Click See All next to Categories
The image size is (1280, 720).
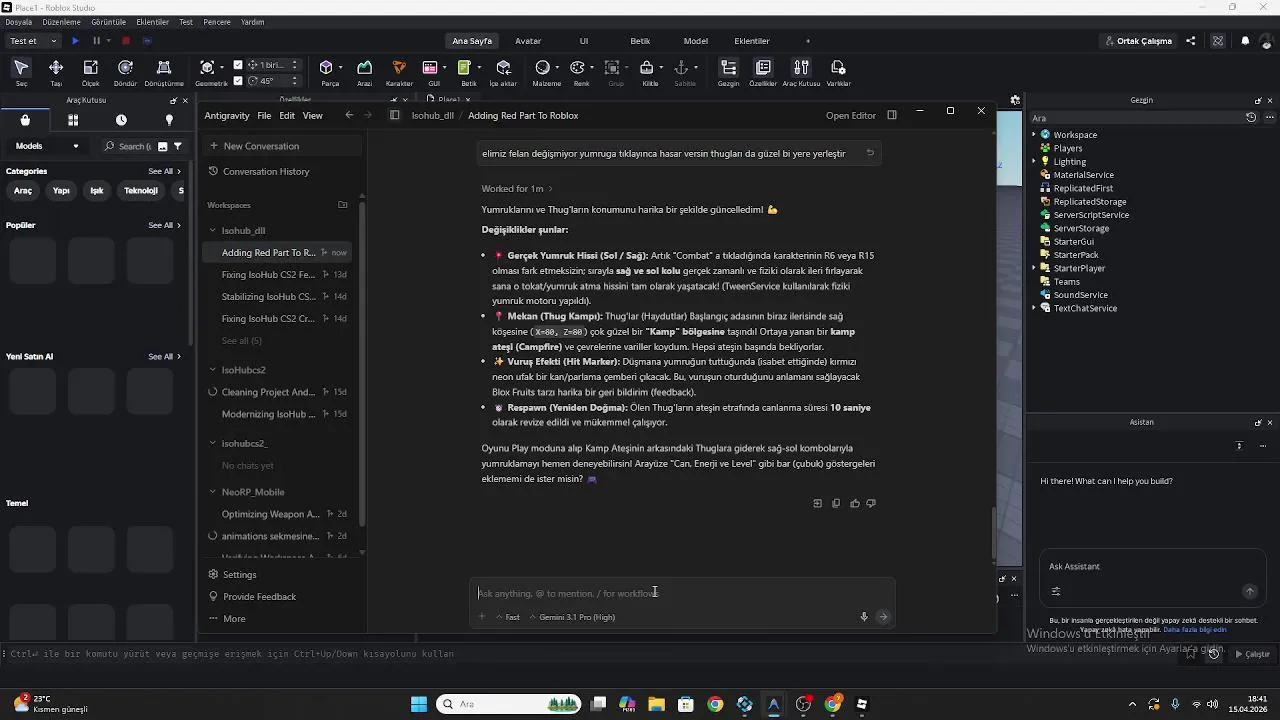165,171
